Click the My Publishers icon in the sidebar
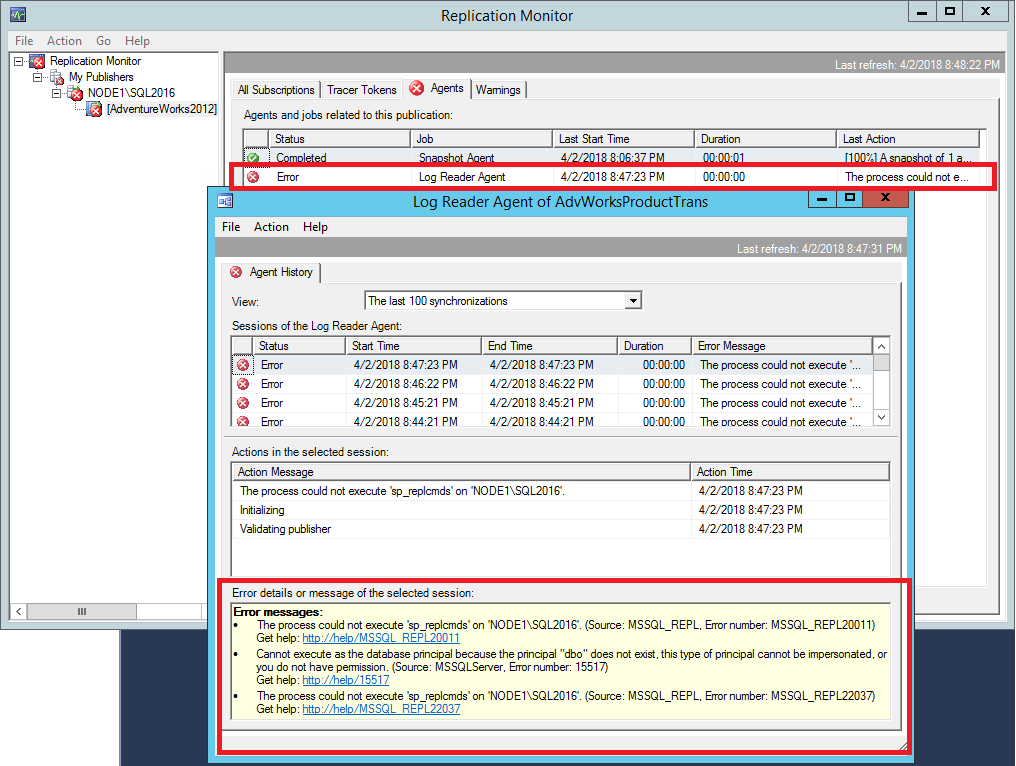The width and height of the screenshot is (1016, 766). [56, 77]
